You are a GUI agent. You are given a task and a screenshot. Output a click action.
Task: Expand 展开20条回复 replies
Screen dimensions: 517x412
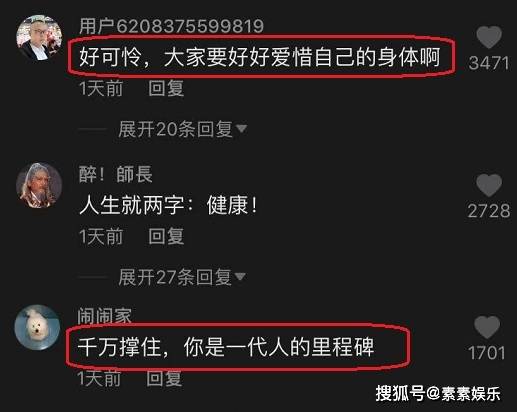pos(175,129)
